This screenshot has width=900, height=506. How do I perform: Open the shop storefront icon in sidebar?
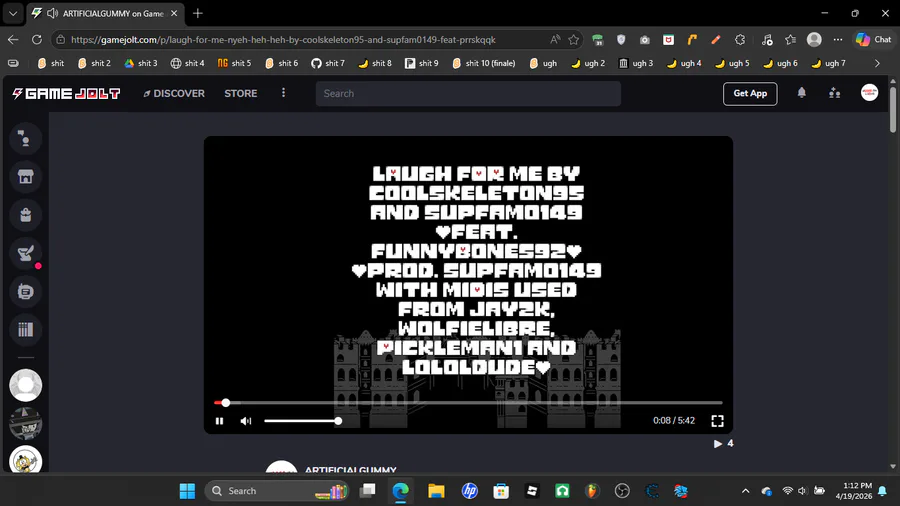tap(25, 176)
